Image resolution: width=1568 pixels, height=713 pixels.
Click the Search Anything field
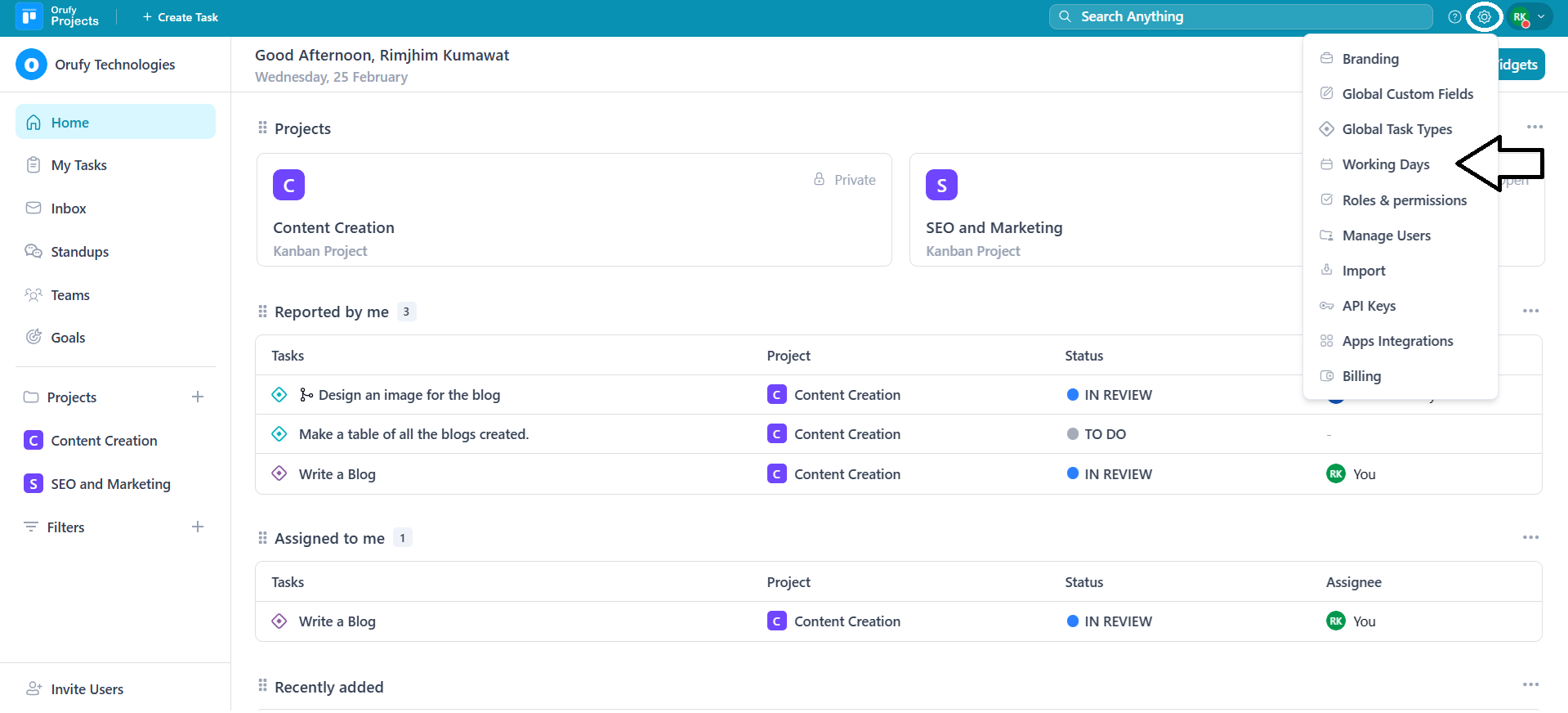pyautogui.click(x=1240, y=16)
